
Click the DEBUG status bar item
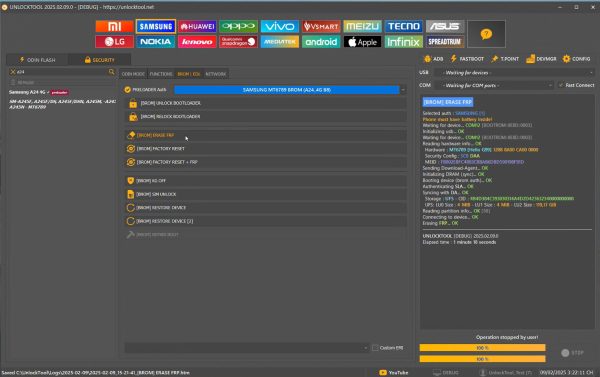[446, 373]
